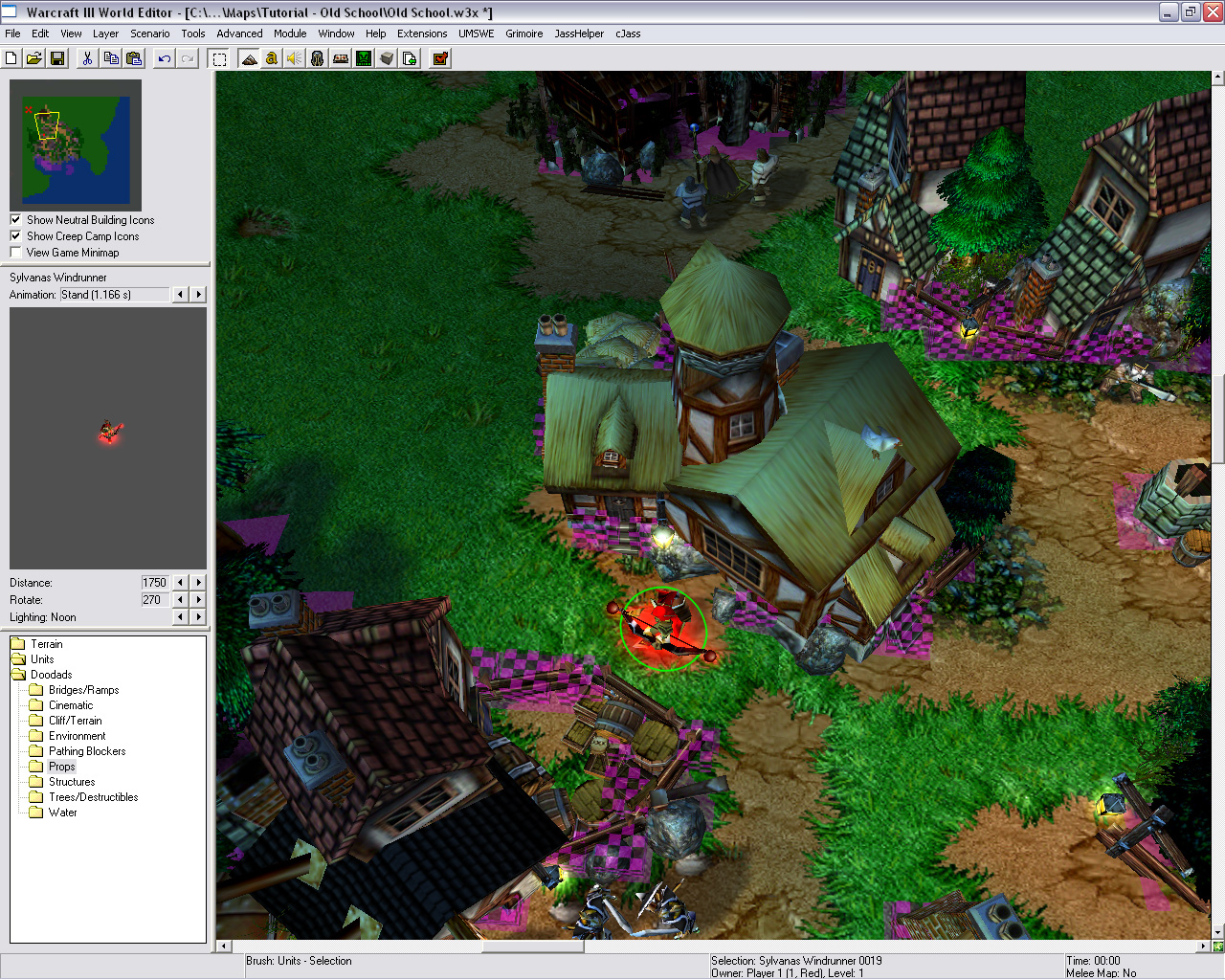Select the Cliff/Terrain doodad category
The image size is (1225, 980).
75,721
